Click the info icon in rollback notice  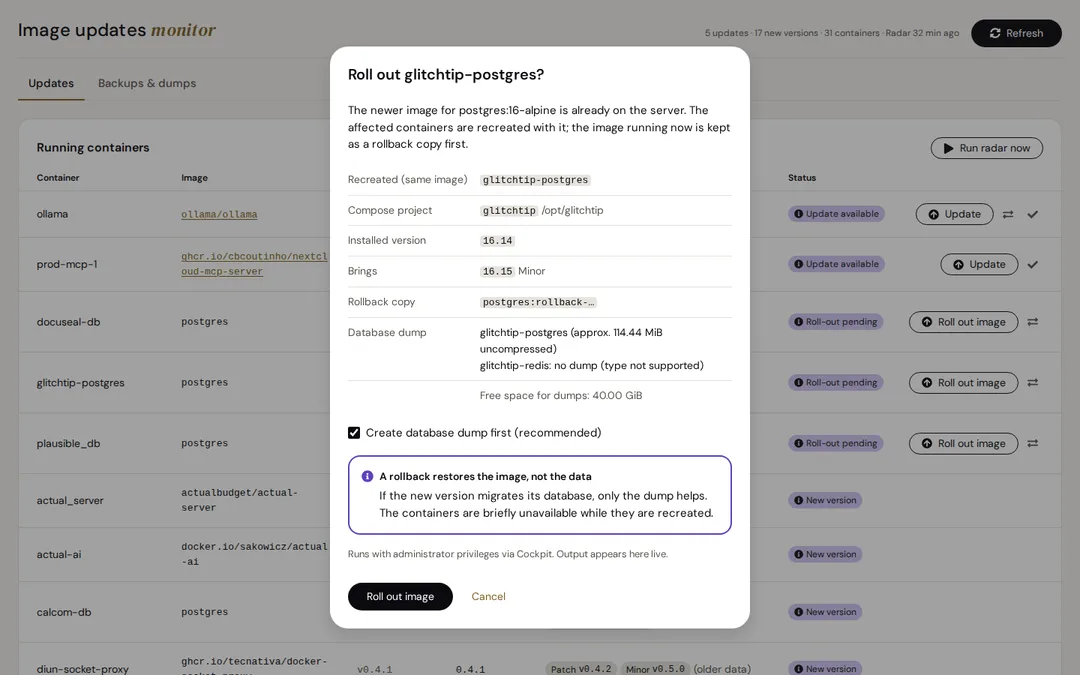[x=367, y=476]
